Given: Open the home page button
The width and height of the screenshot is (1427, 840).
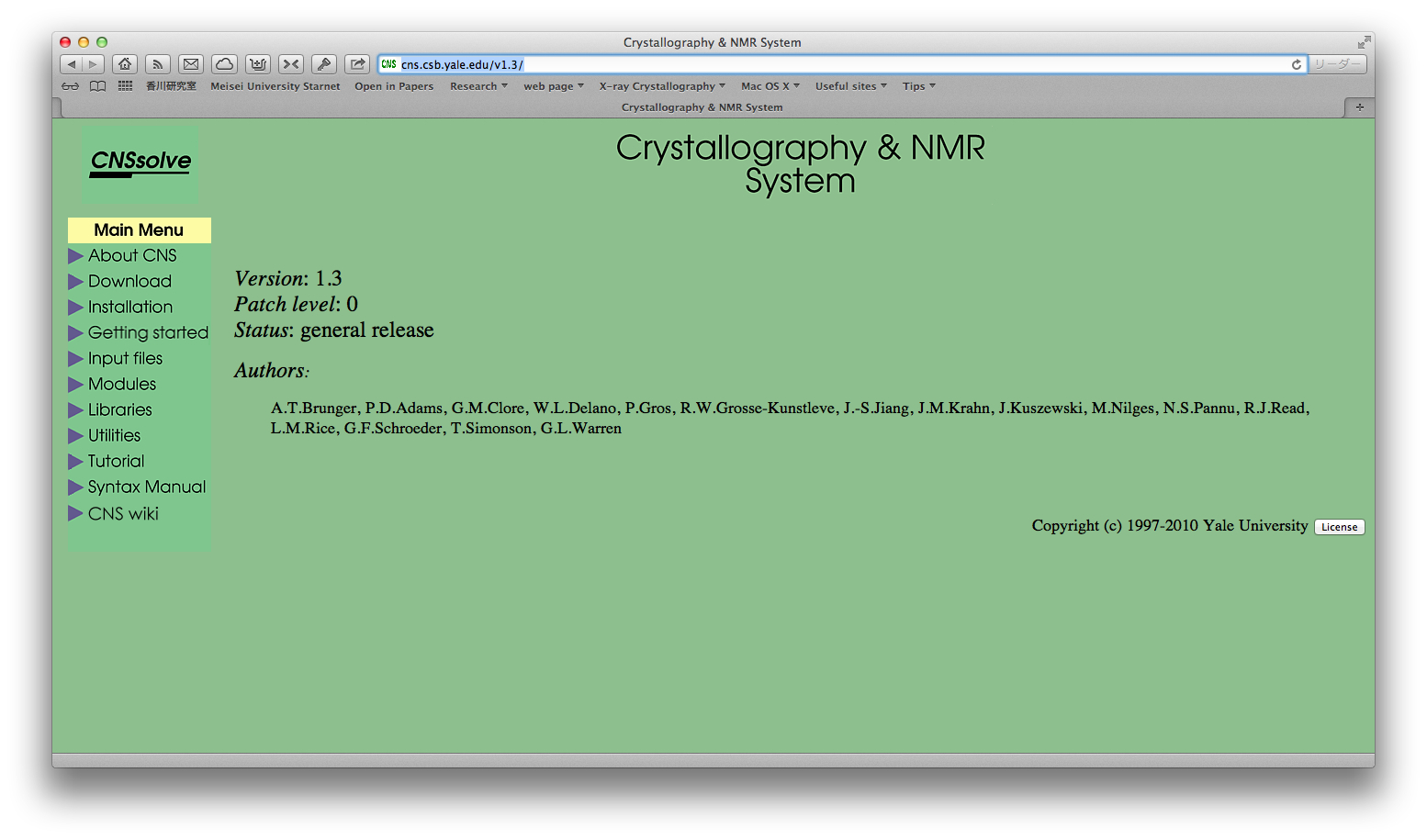Looking at the screenshot, I should (125, 64).
